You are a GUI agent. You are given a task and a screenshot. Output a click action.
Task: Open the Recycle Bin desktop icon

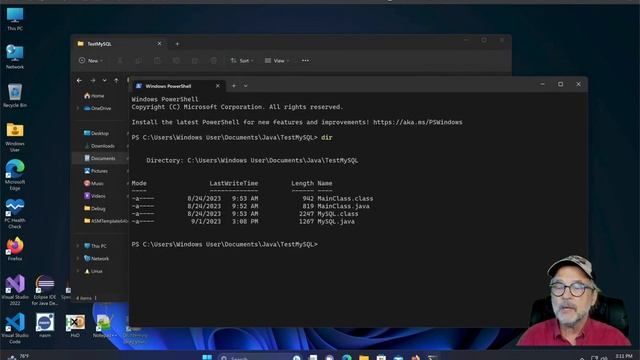point(15,96)
